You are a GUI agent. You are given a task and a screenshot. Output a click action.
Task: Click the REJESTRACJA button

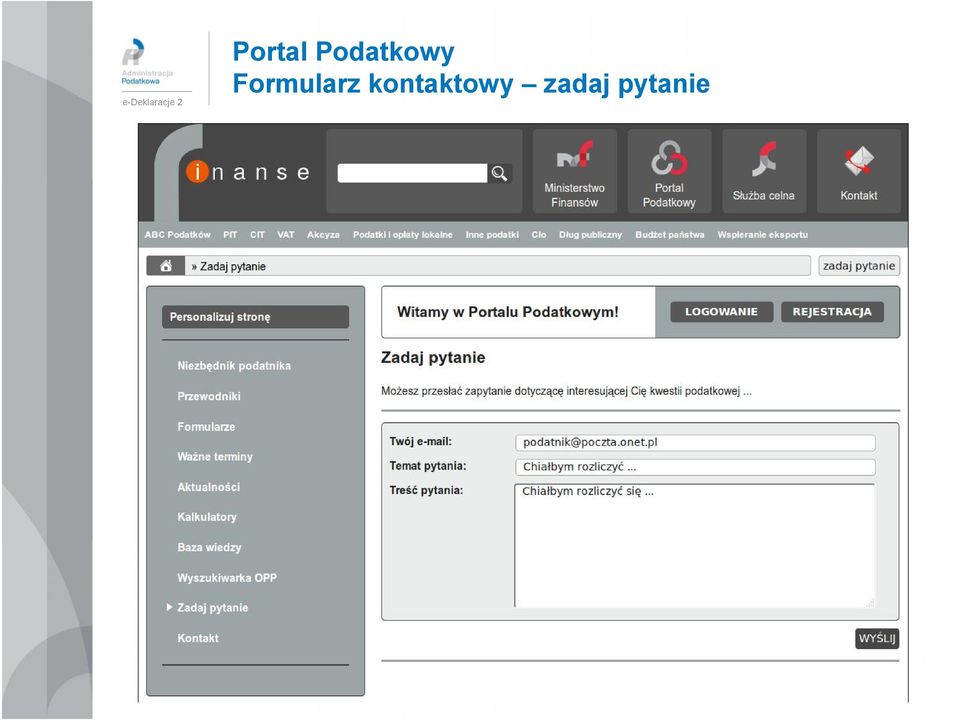(832, 312)
